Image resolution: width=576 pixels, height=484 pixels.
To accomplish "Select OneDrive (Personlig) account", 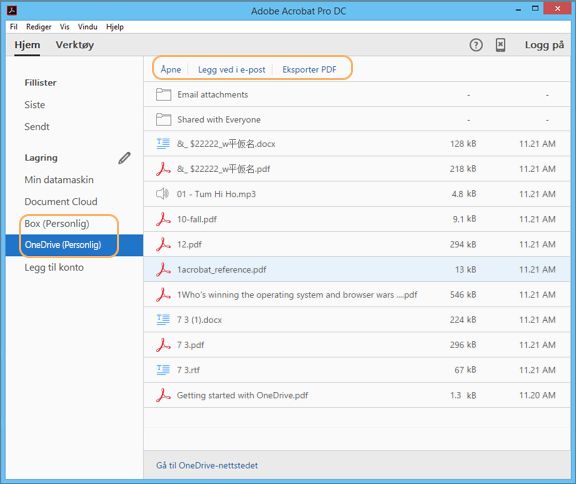I will tap(63, 245).
